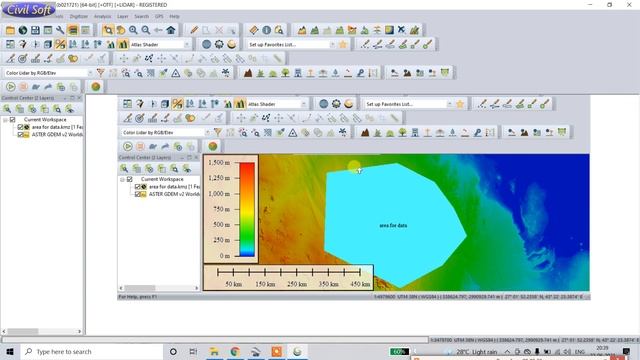The height and width of the screenshot is (360, 640).
Task: Select the Pan grab hand tool
Action: coord(121,30)
